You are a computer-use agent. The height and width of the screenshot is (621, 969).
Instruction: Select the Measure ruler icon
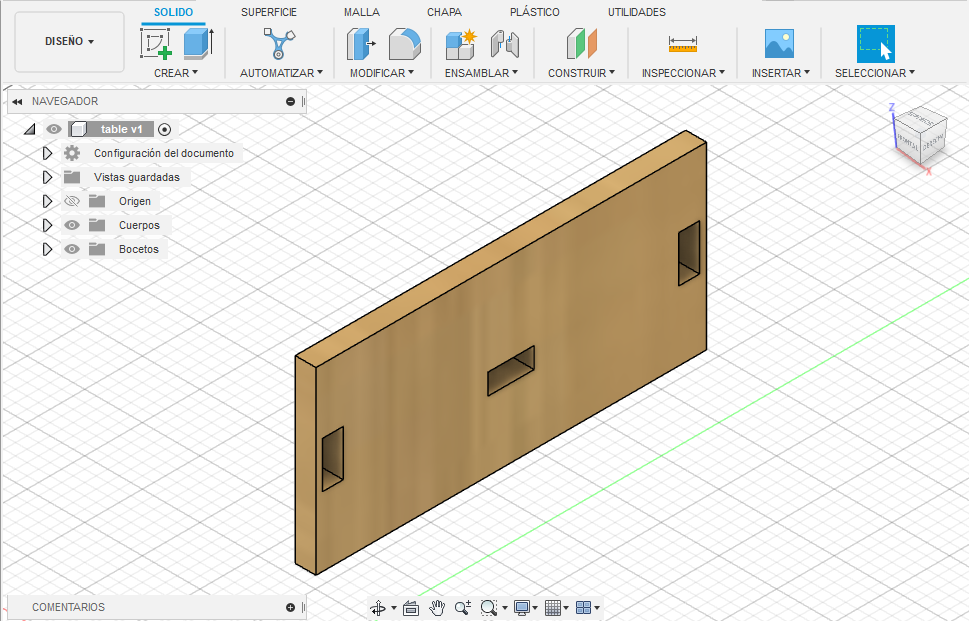point(683,44)
